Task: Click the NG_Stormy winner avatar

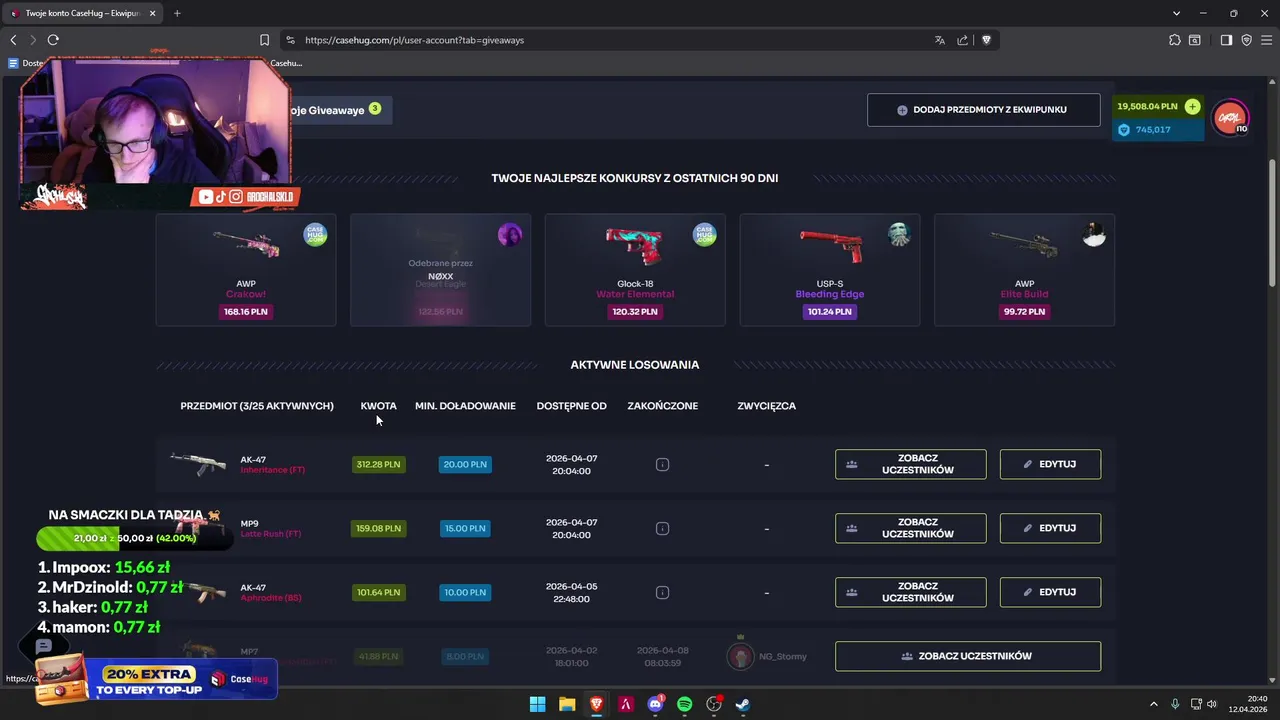Action: [740, 656]
